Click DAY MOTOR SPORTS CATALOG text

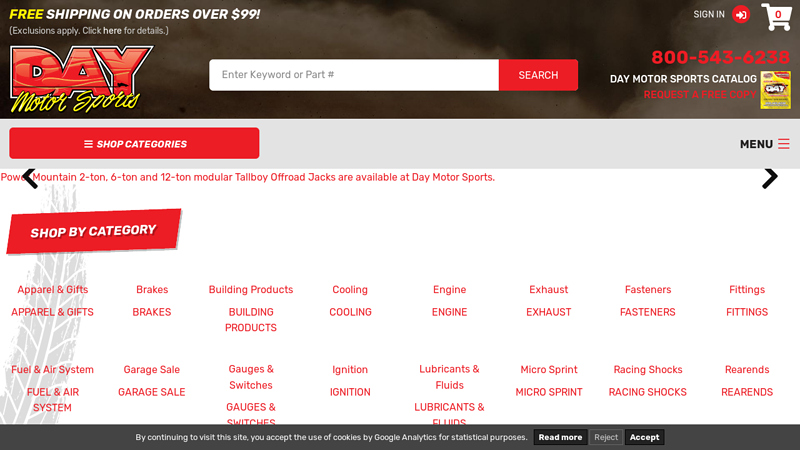point(683,79)
